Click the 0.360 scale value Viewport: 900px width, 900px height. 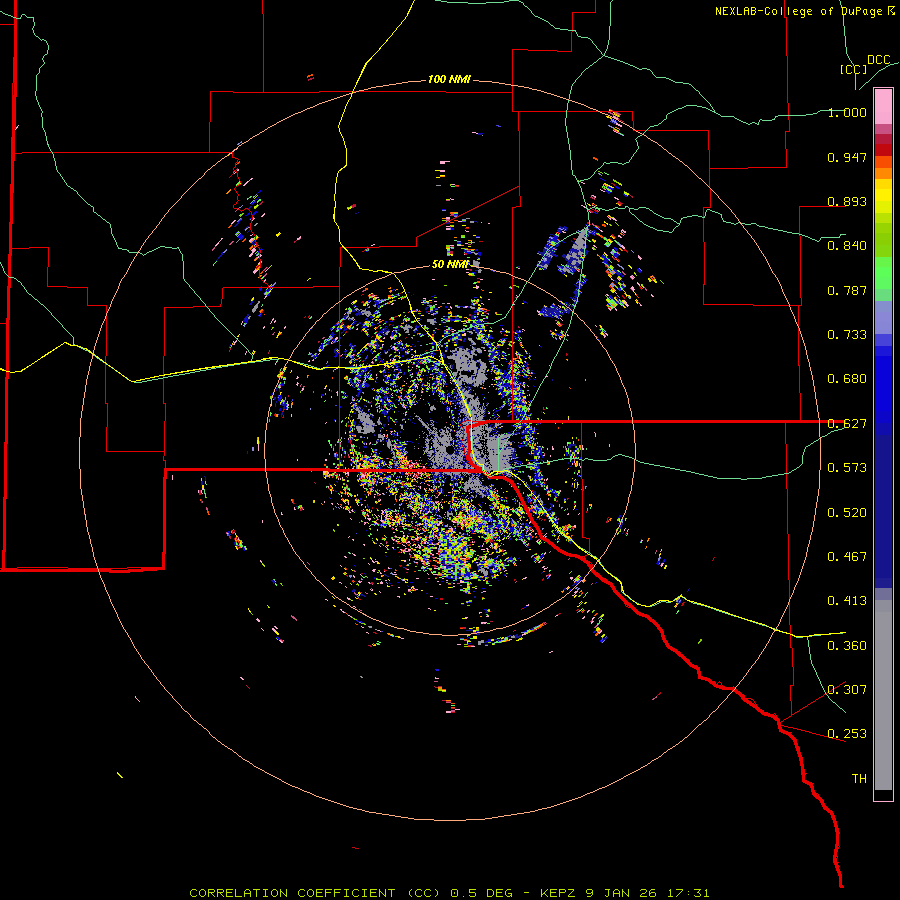[x=847, y=646]
